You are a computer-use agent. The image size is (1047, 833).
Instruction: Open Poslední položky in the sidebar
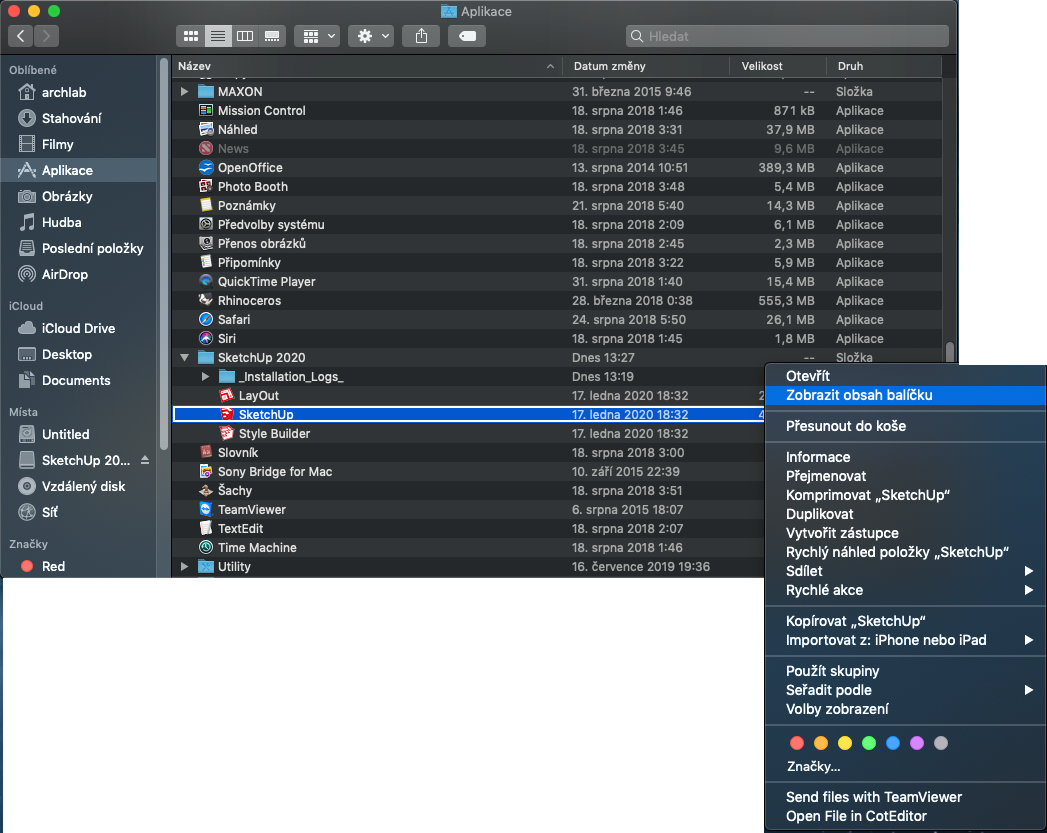[x=79, y=248]
